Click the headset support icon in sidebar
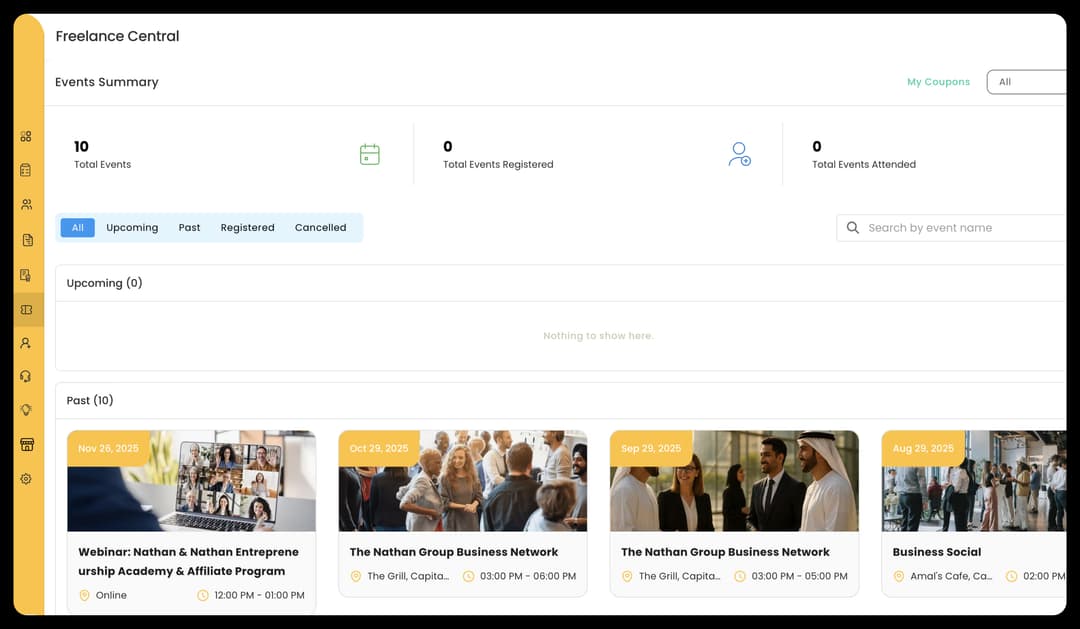 tap(26, 376)
